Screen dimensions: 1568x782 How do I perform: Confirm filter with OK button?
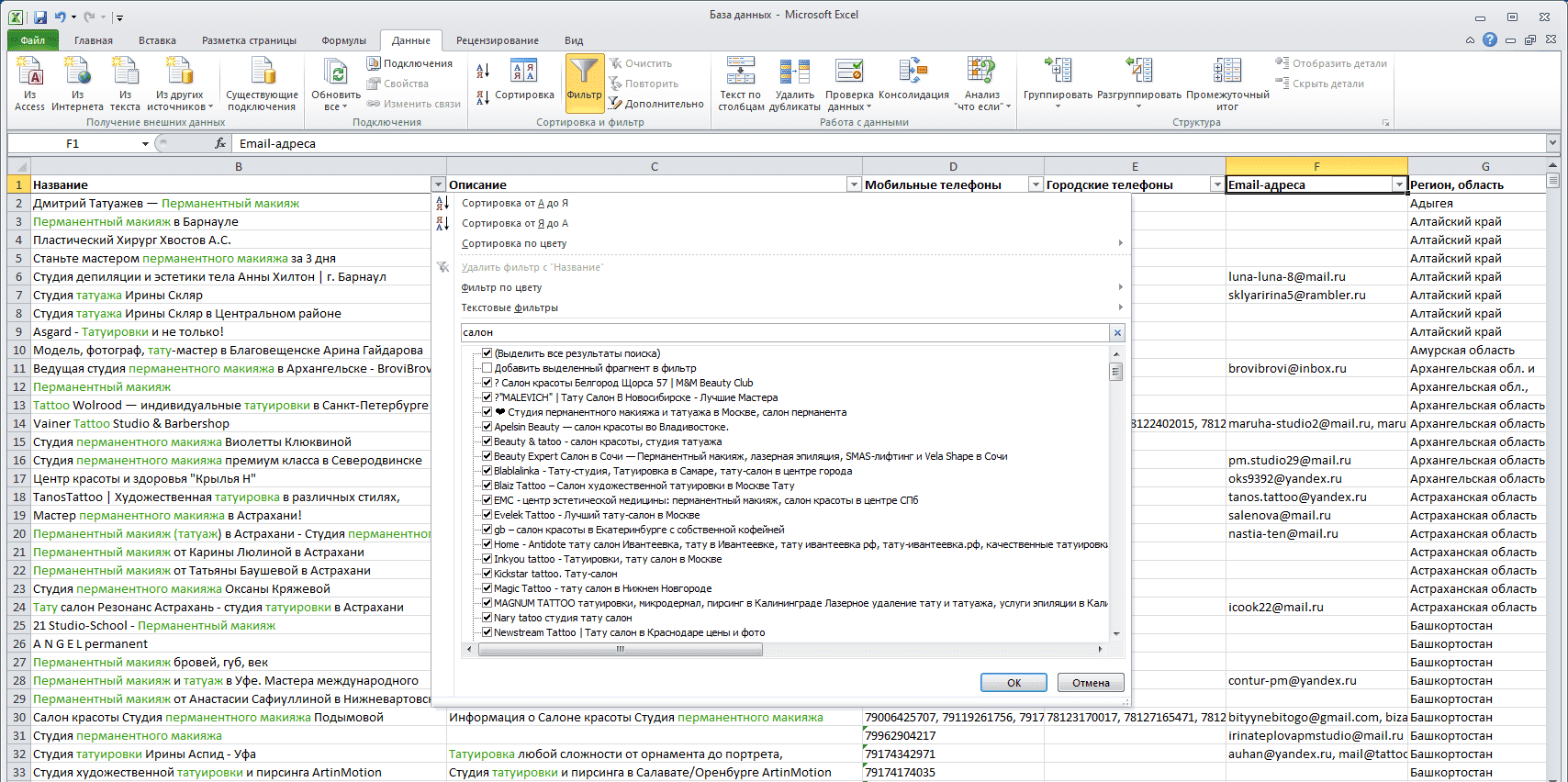pyautogui.click(x=1014, y=682)
